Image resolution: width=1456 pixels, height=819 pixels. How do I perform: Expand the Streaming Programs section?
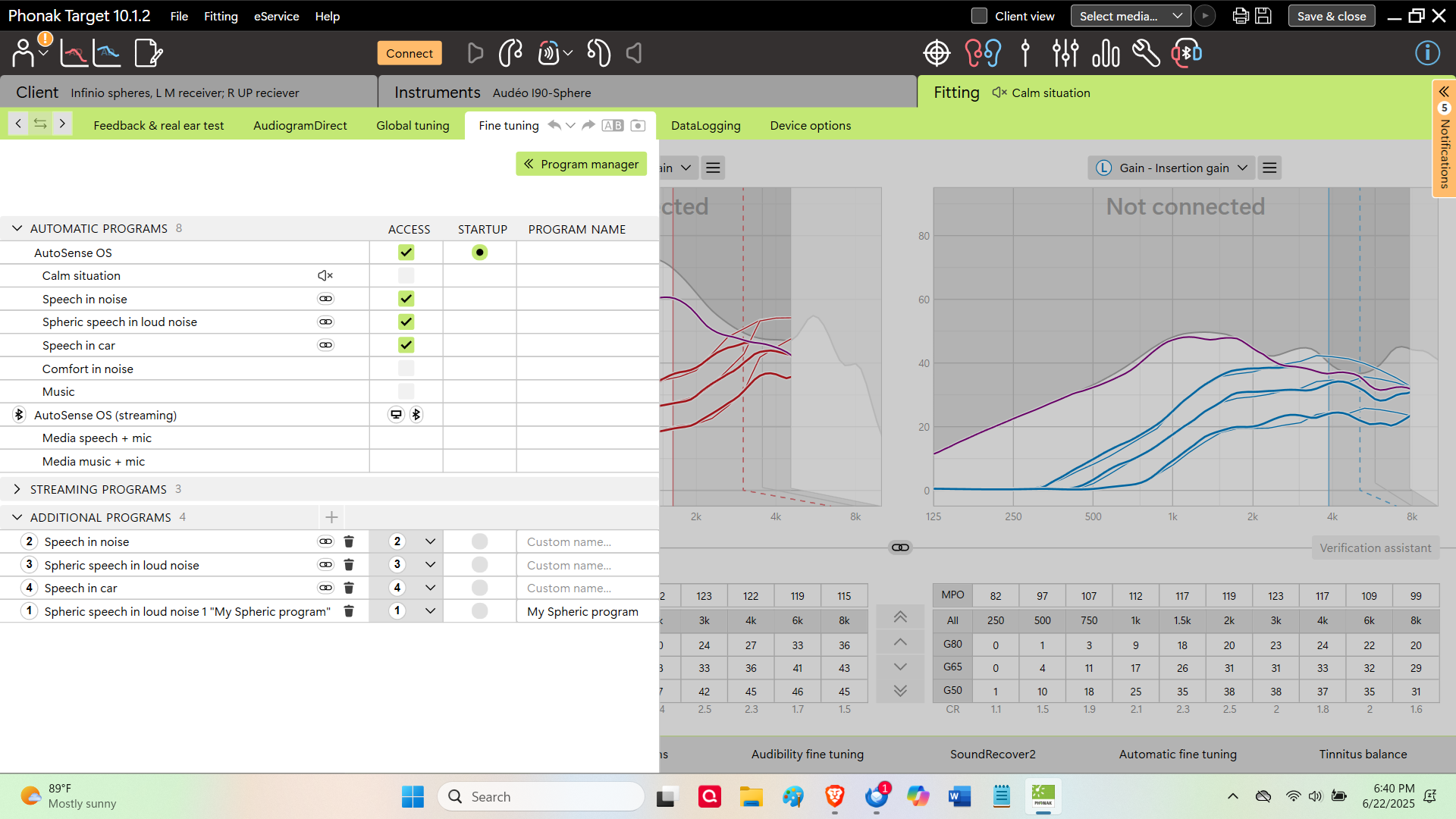coord(17,489)
